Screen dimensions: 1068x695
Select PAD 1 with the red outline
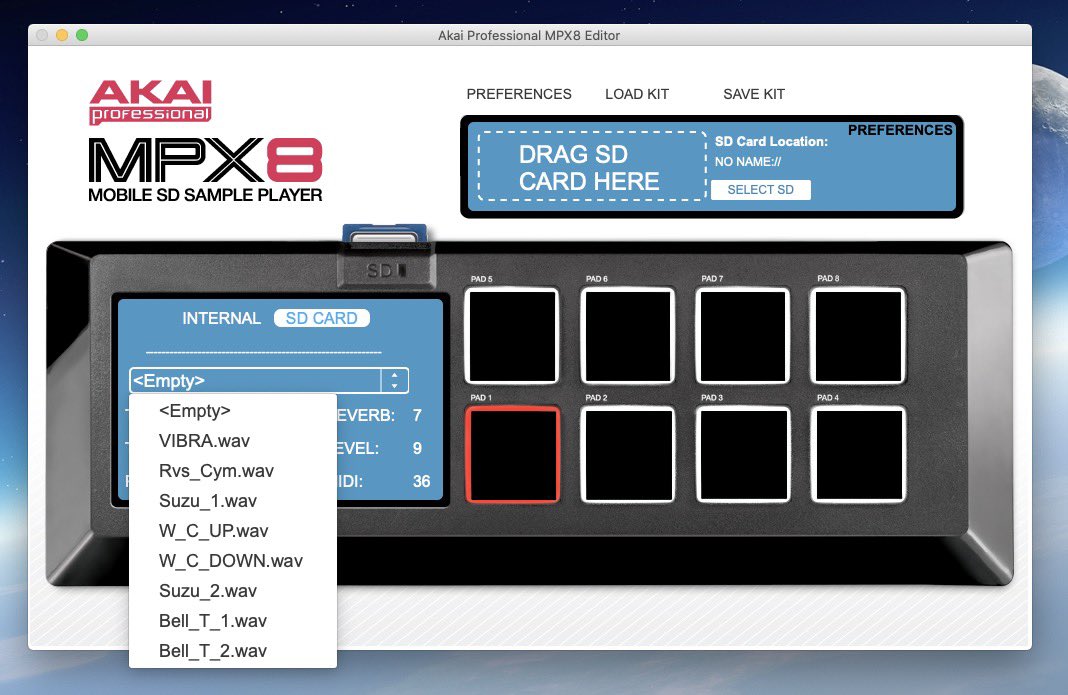click(x=512, y=454)
